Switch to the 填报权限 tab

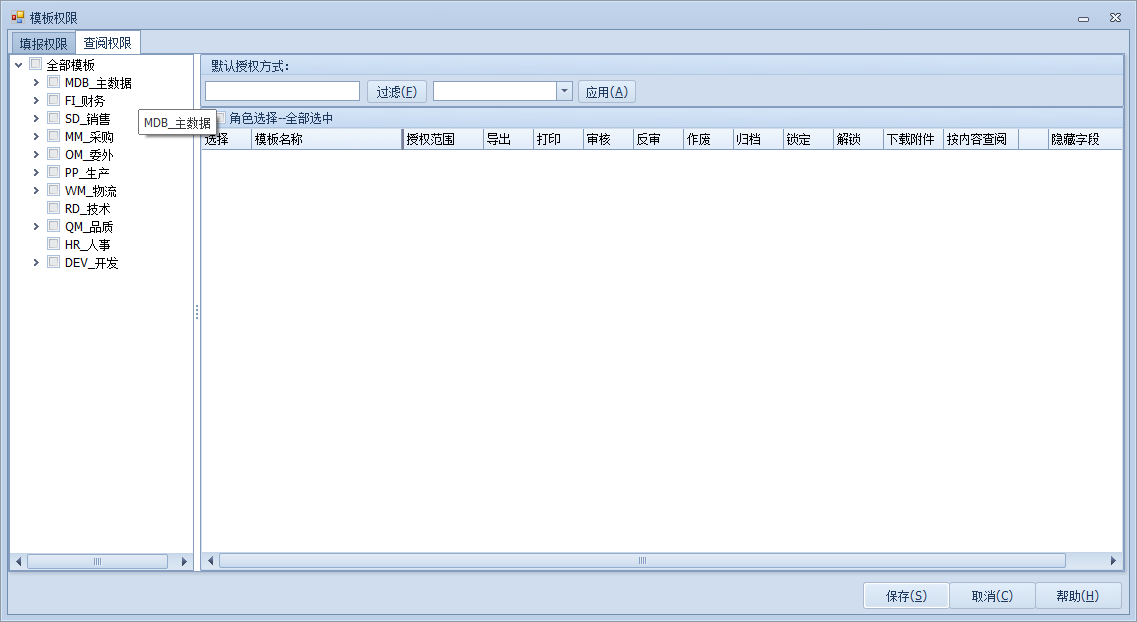(43, 44)
